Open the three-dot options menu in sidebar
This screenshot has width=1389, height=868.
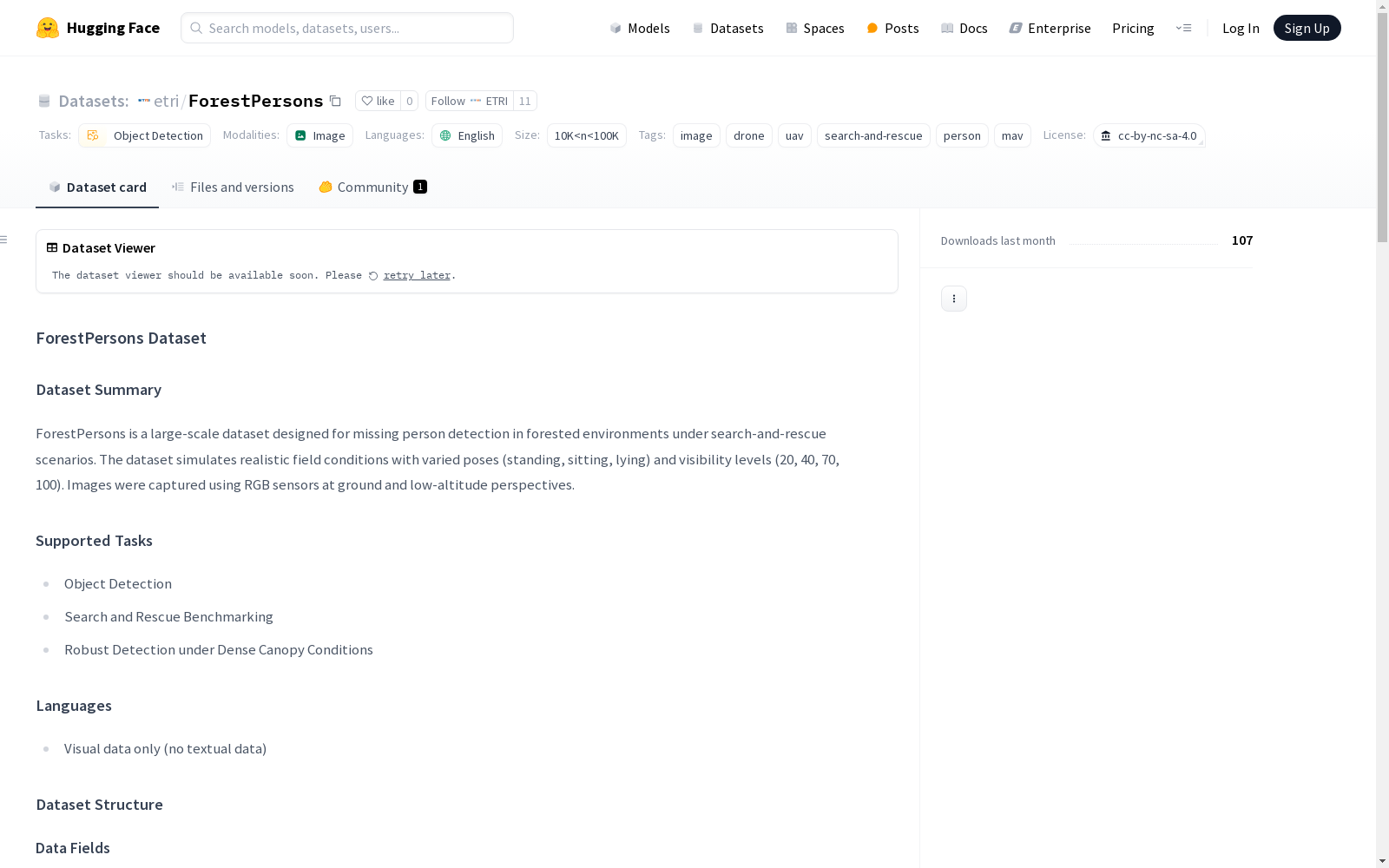[954, 299]
